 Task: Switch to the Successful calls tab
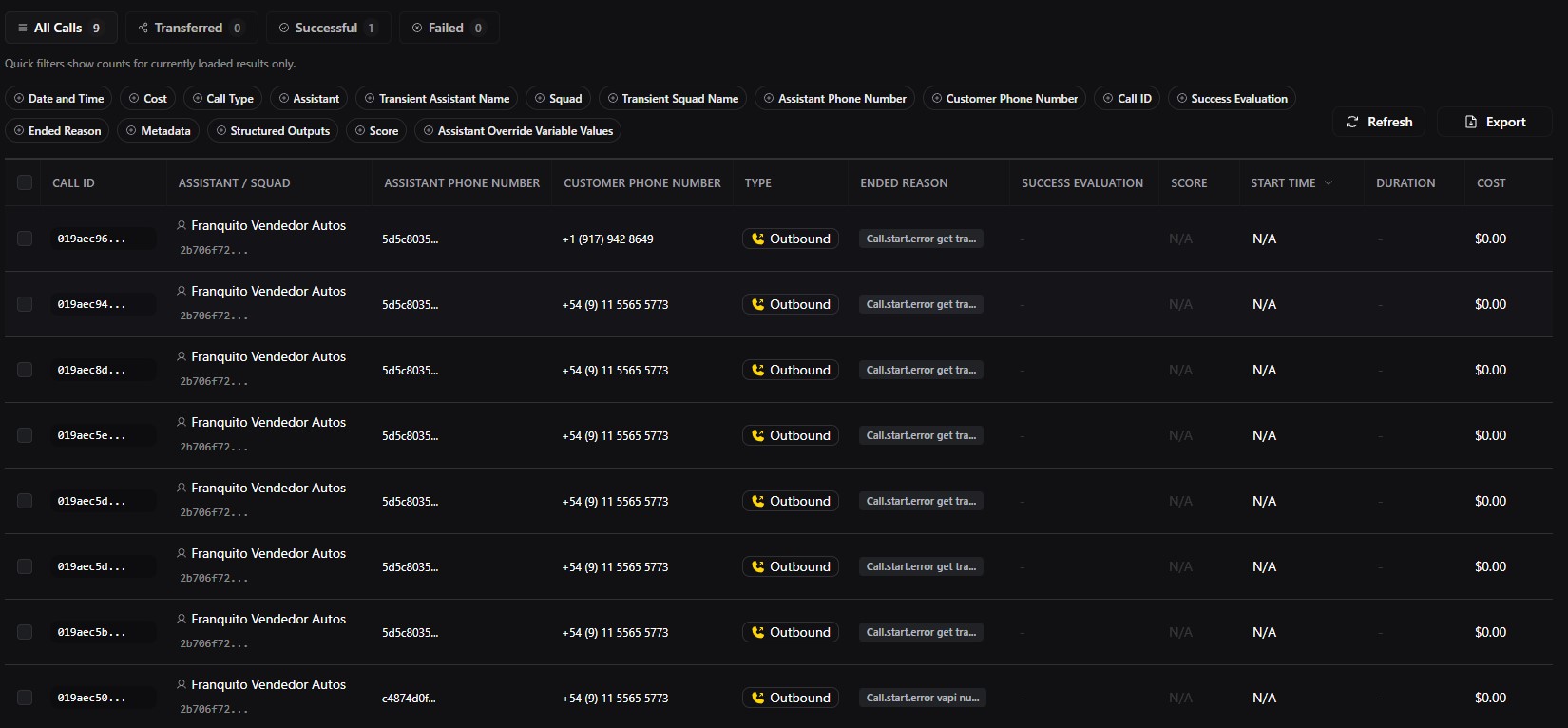pyautogui.click(x=328, y=28)
